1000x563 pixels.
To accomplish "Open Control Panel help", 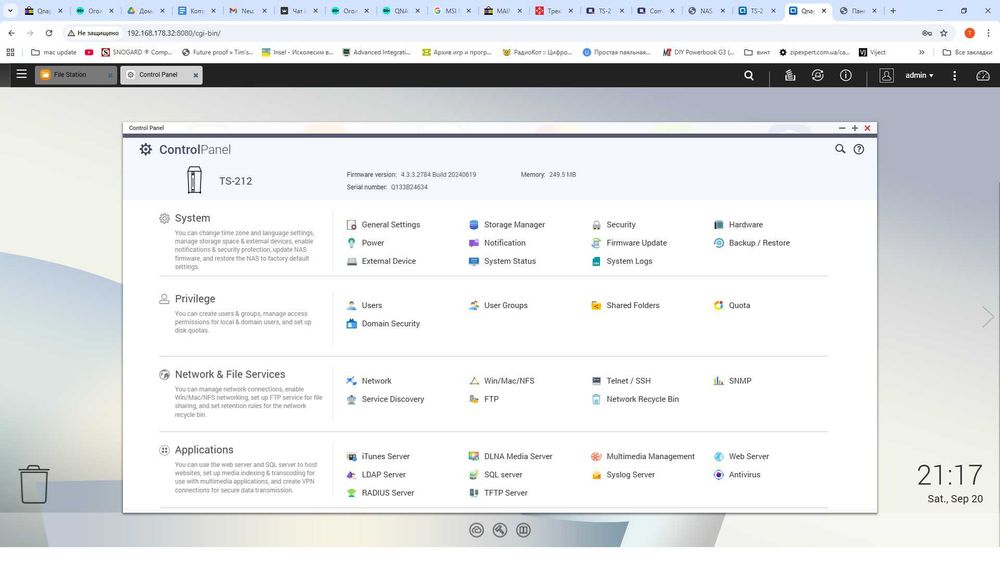I will tap(859, 149).
